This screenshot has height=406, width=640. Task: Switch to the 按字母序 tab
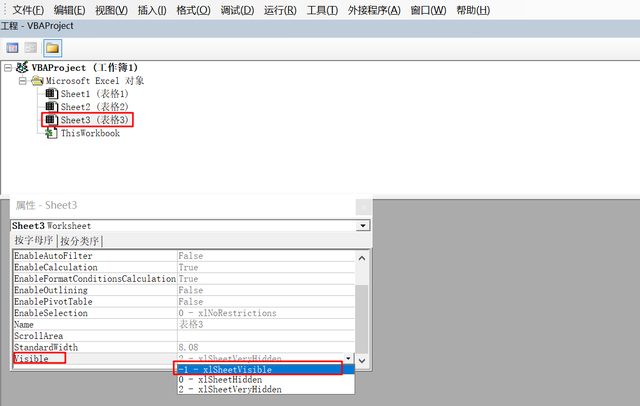pyautogui.click(x=34, y=240)
